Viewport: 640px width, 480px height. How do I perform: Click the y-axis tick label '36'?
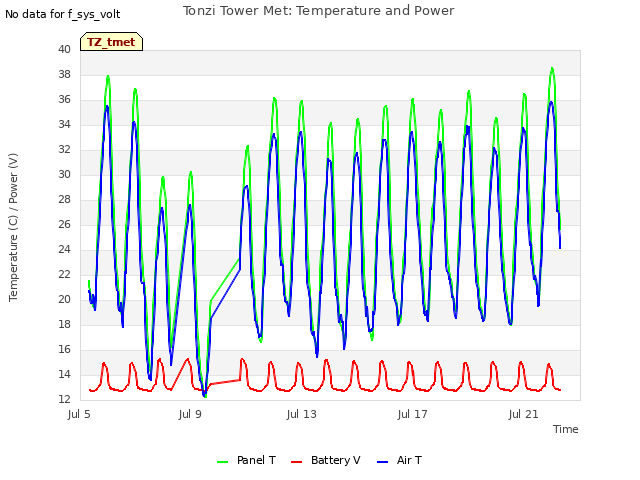tap(64, 99)
